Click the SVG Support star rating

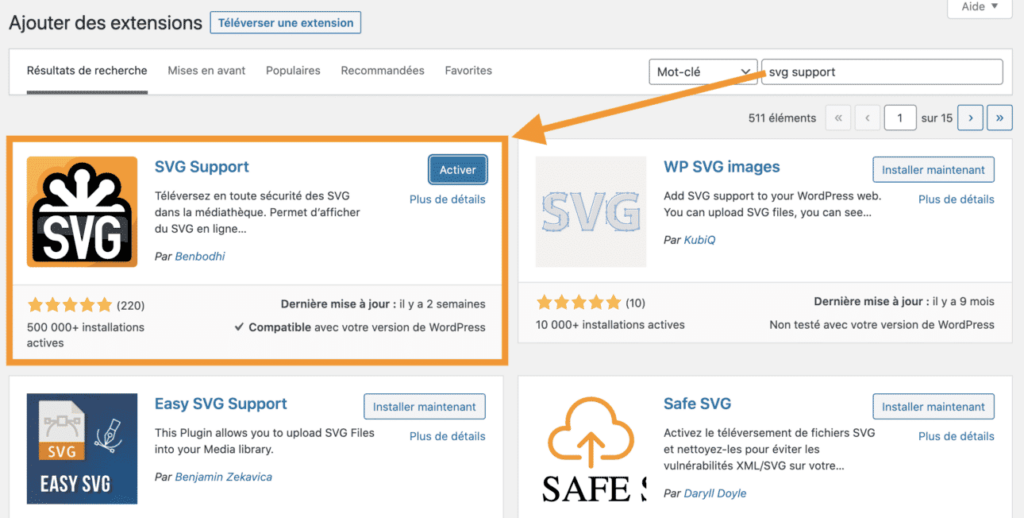pos(70,305)
